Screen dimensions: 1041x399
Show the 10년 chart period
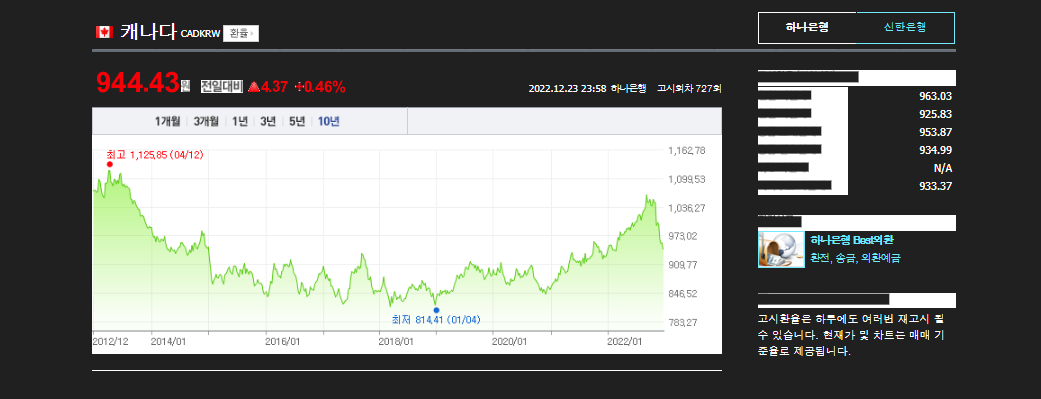tap(329, 121)
